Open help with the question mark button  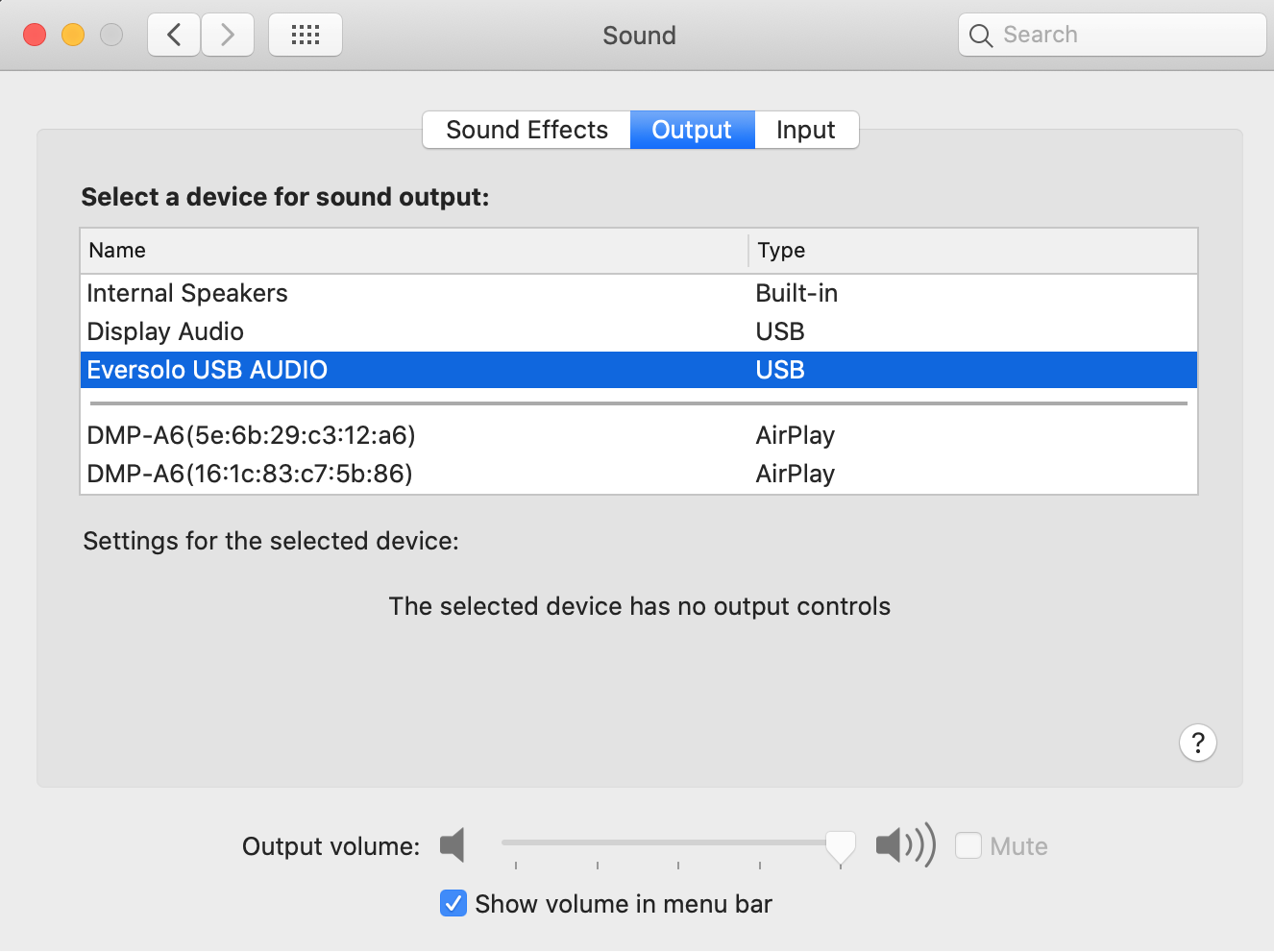pyautogui.click(x=1198, y=743)
